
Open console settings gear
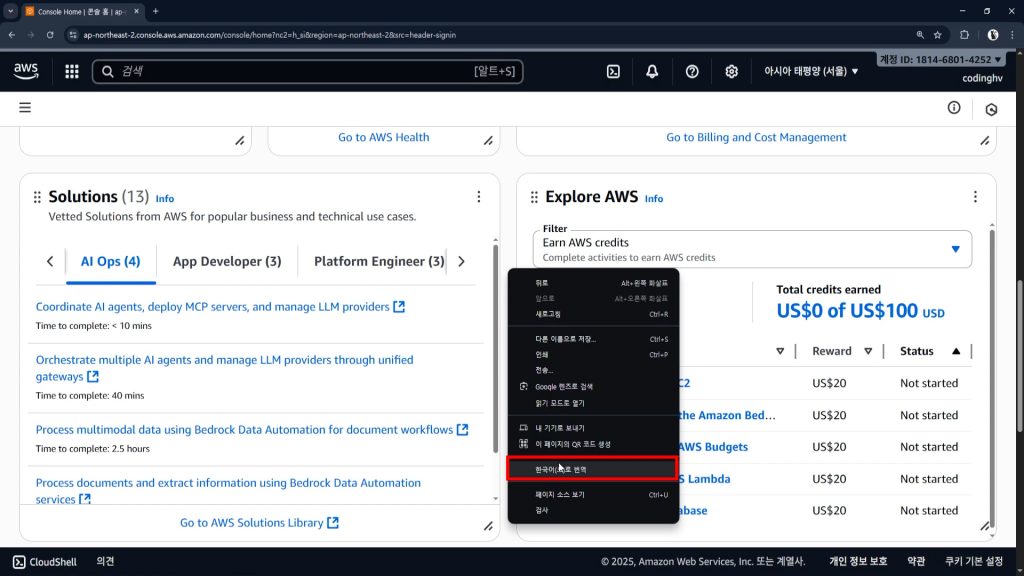pos(731,71)
